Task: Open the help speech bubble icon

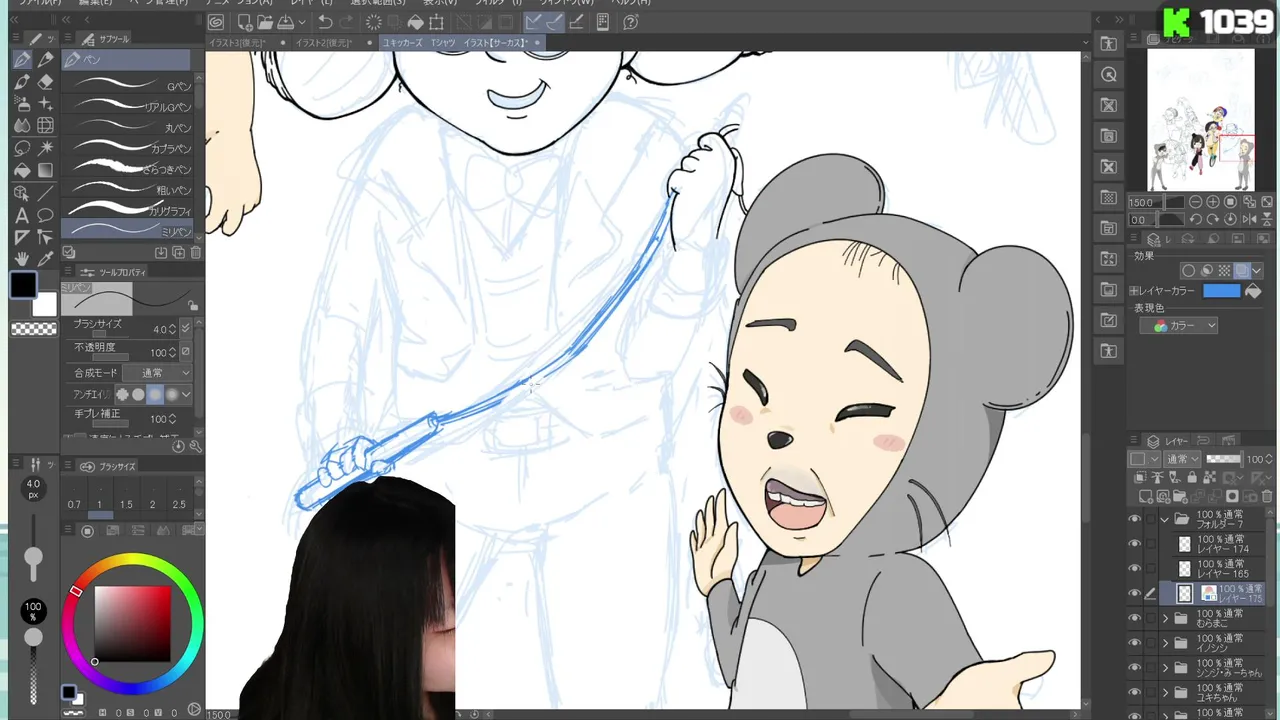Action: point(631,22)
